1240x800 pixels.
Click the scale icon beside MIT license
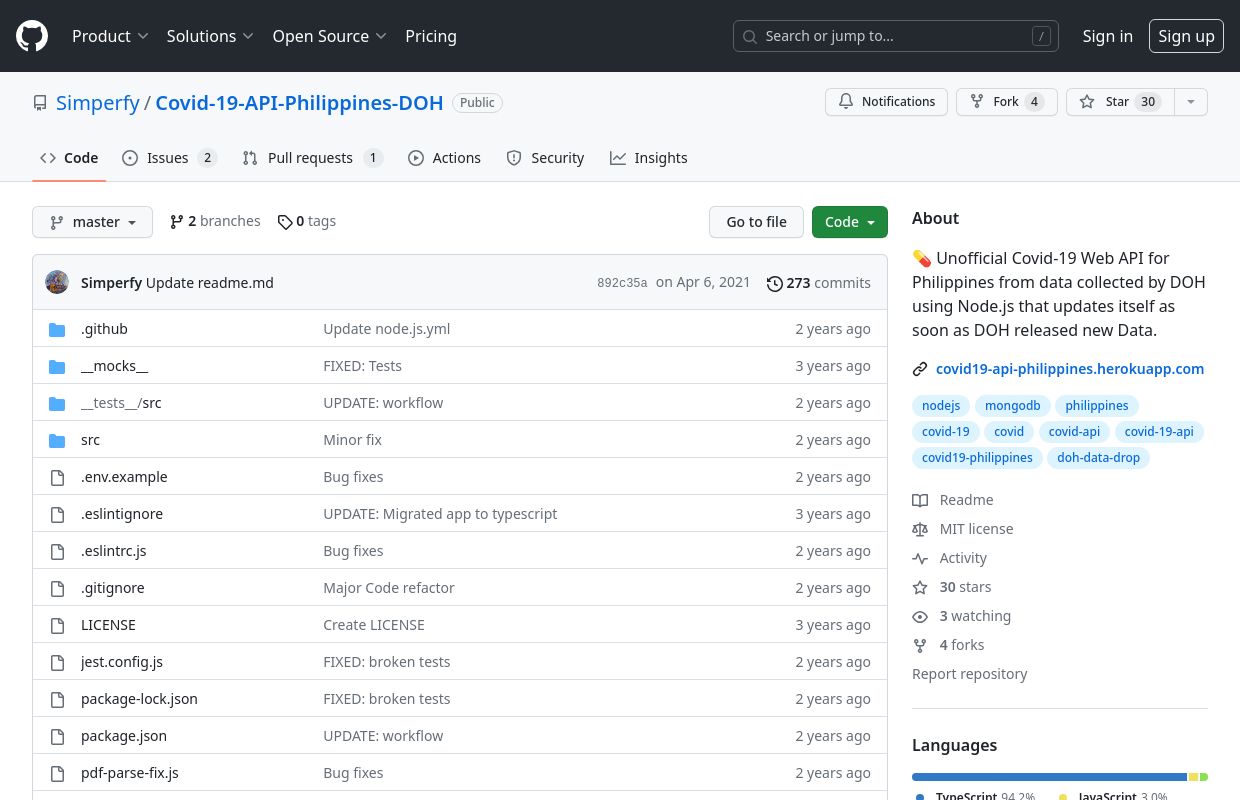[x=920, y=529]
